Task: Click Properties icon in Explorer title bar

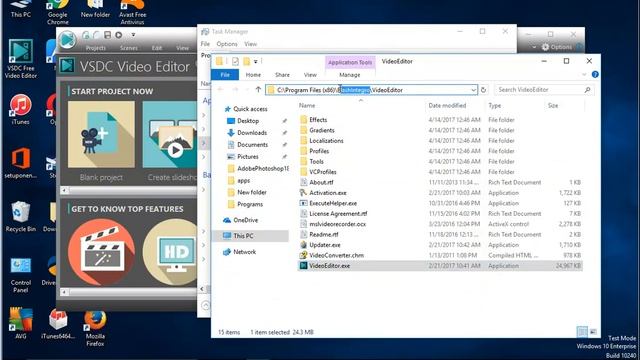Action: [235, 62]
